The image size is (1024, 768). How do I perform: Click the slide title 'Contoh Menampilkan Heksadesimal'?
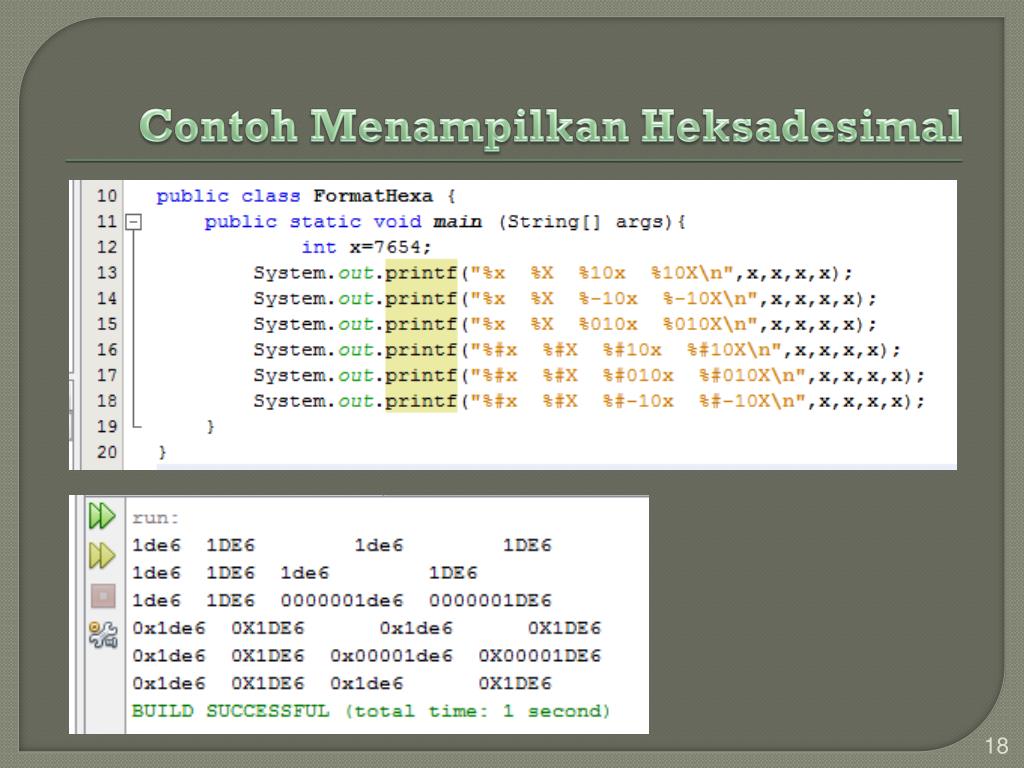551,126
